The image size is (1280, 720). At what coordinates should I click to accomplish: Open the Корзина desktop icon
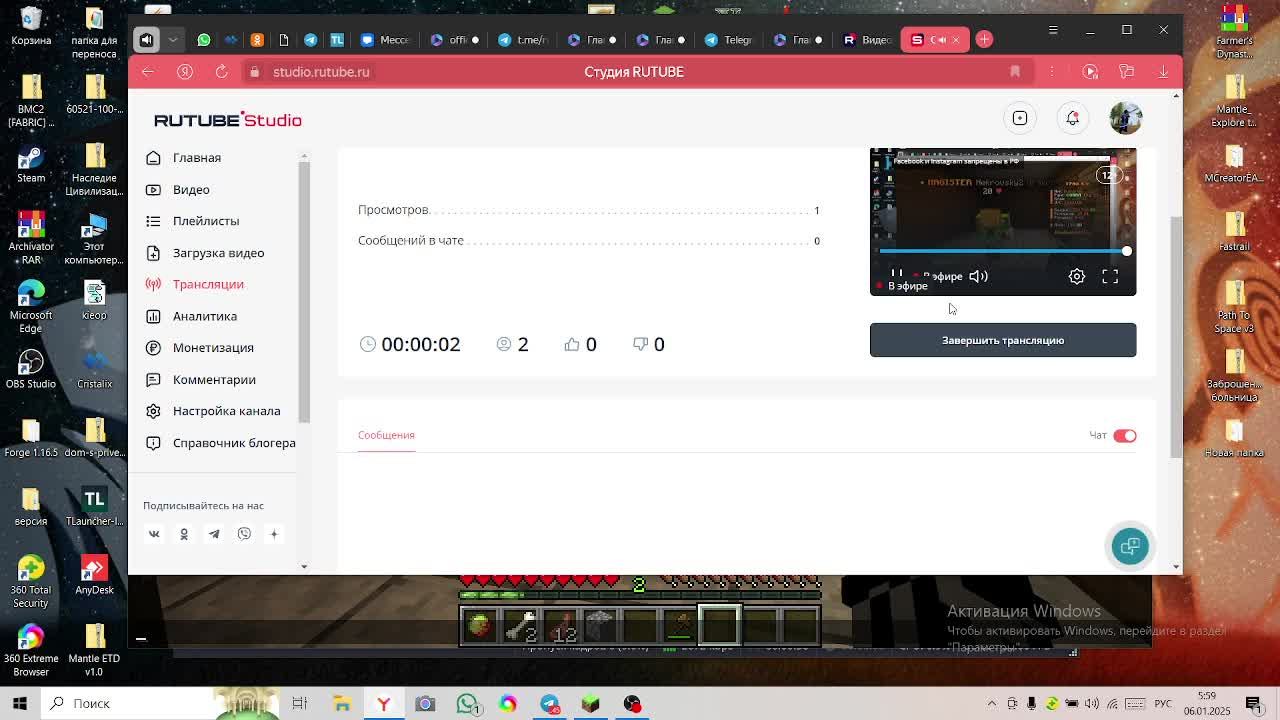click(x=31, y=27)
